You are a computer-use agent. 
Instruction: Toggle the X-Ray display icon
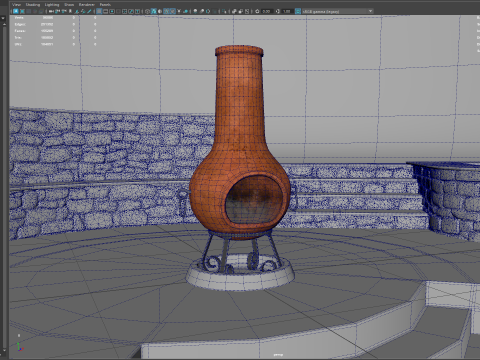(234, 11)
